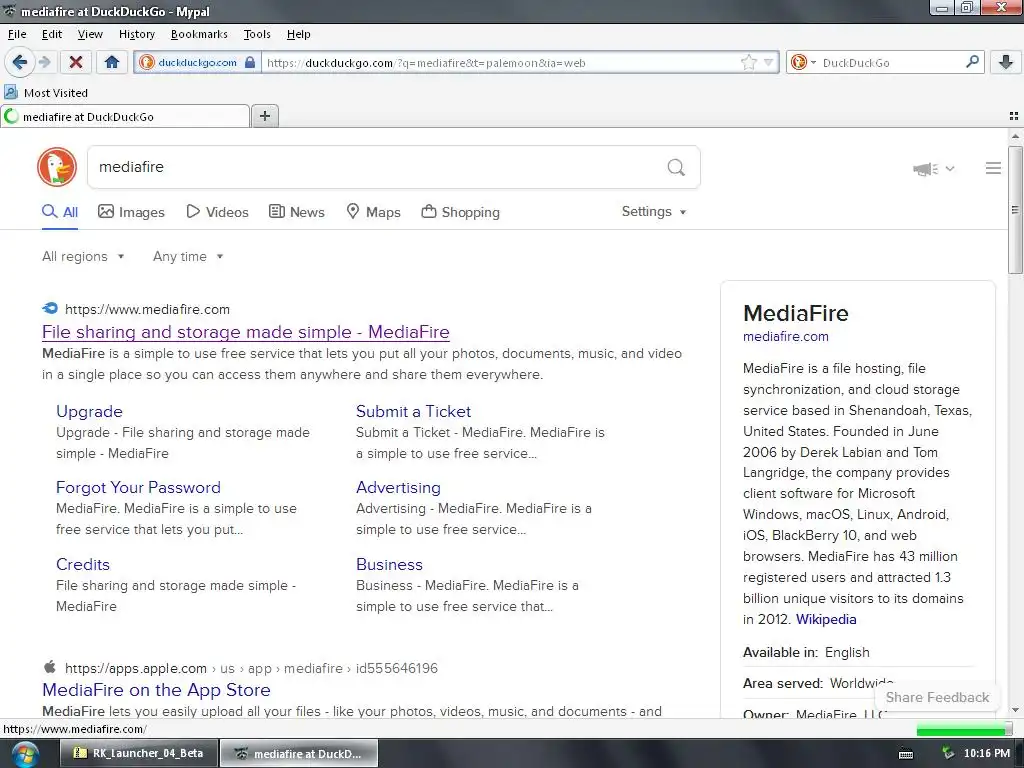Open the Advertising sitelink
The height and width of the screenshot is (768, 1024).
tap(398, 487)
